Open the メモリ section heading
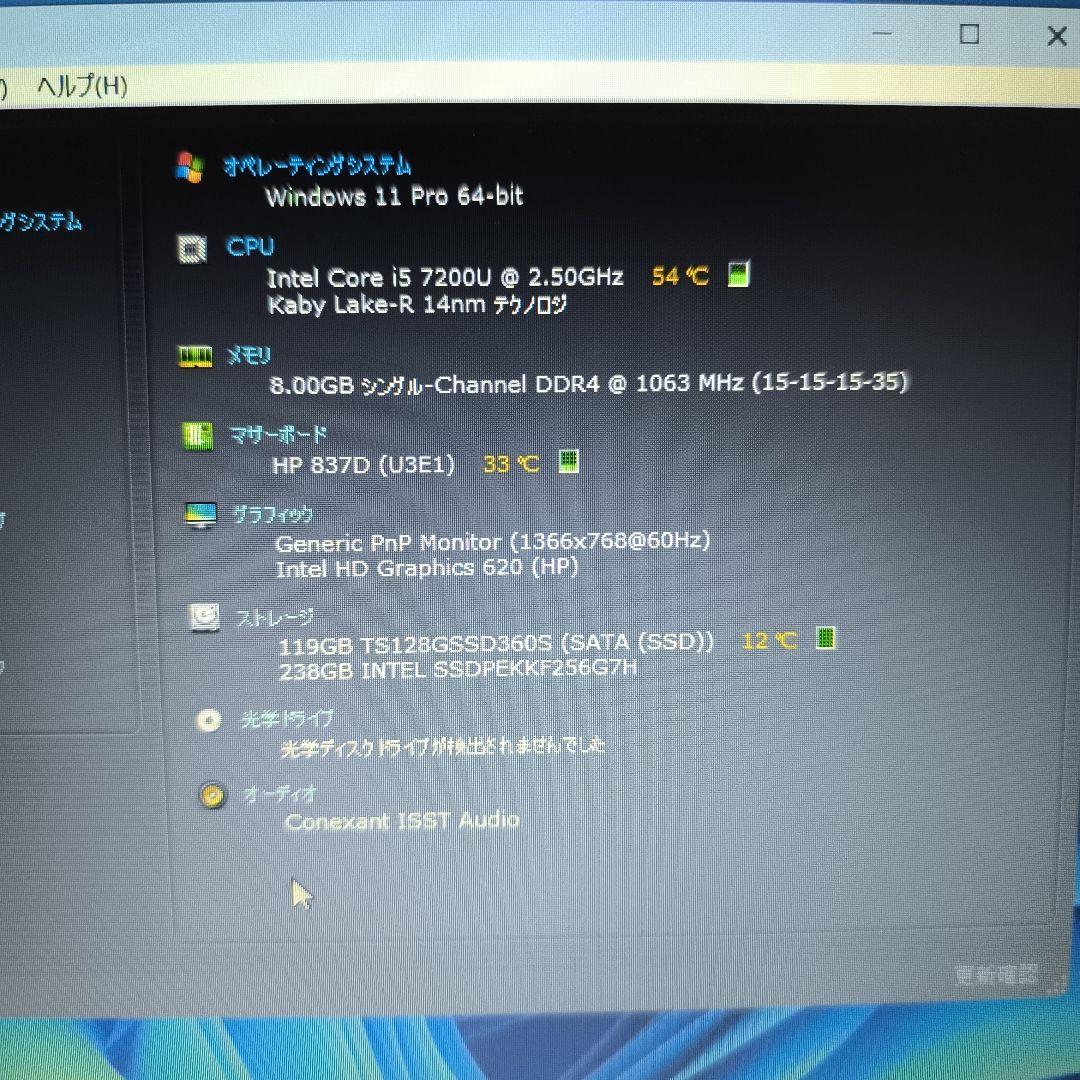This screenshot has height=1080, width=1080. 249,355
